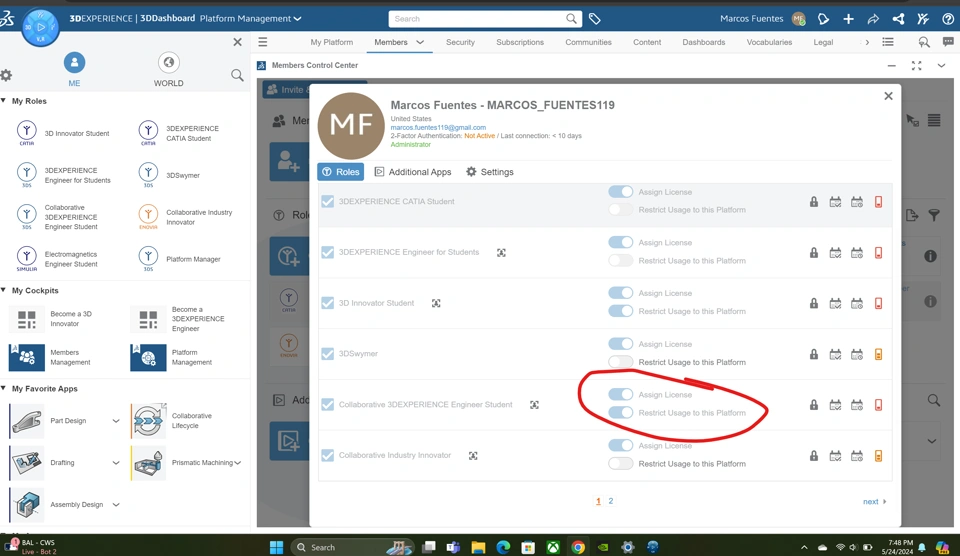Click the next page link
This screenshot has height=556, width=960.
coord(874,502)
